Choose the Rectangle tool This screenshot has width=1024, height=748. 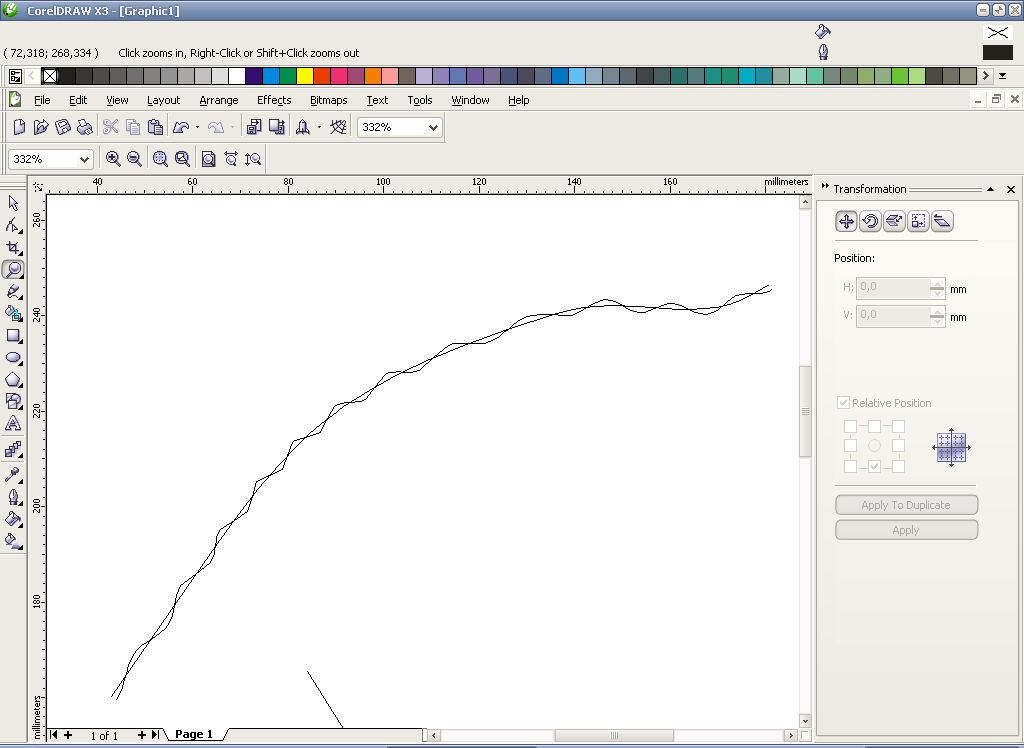(x=13, y=336)
